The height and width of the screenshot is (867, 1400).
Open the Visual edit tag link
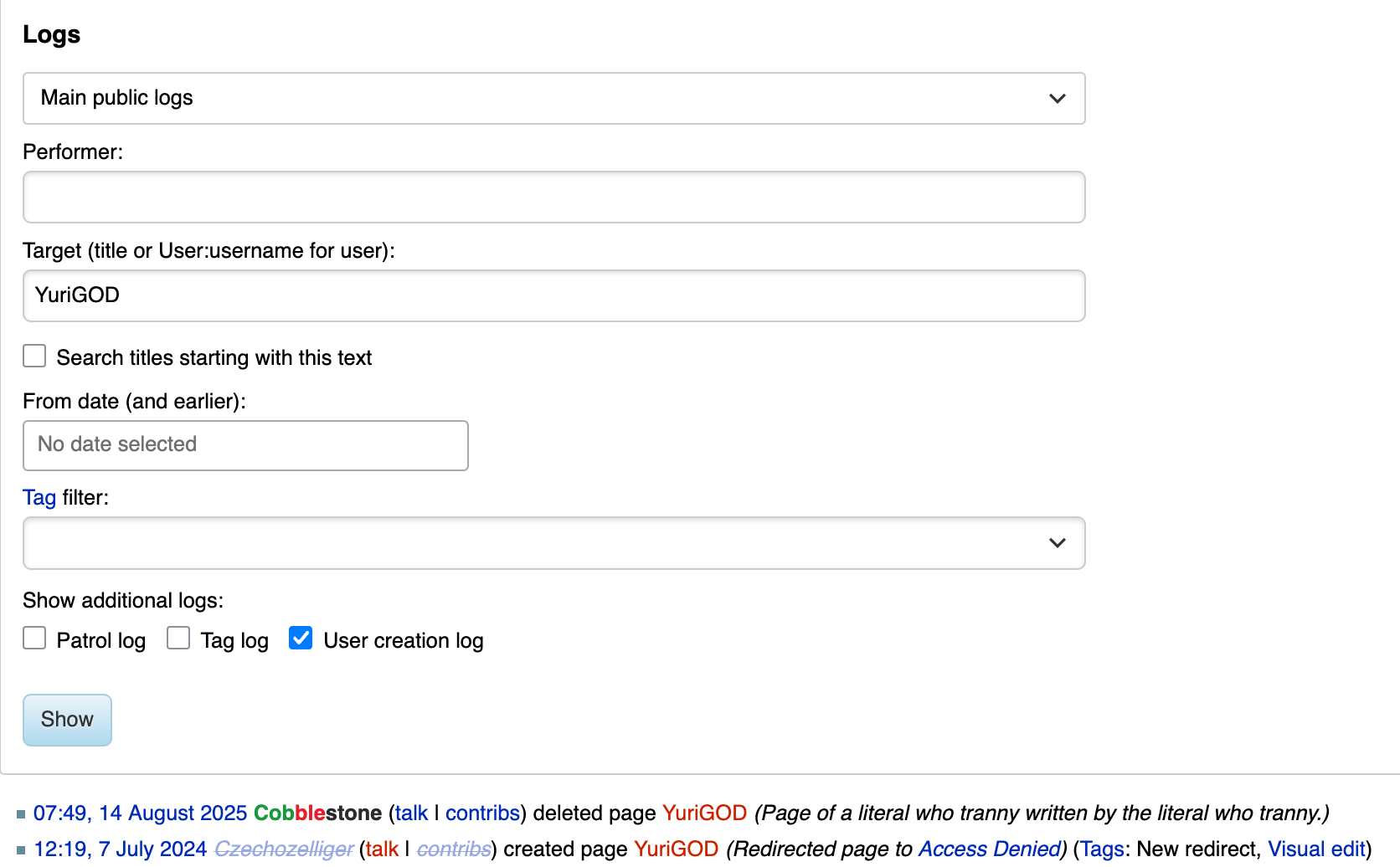1316,849
